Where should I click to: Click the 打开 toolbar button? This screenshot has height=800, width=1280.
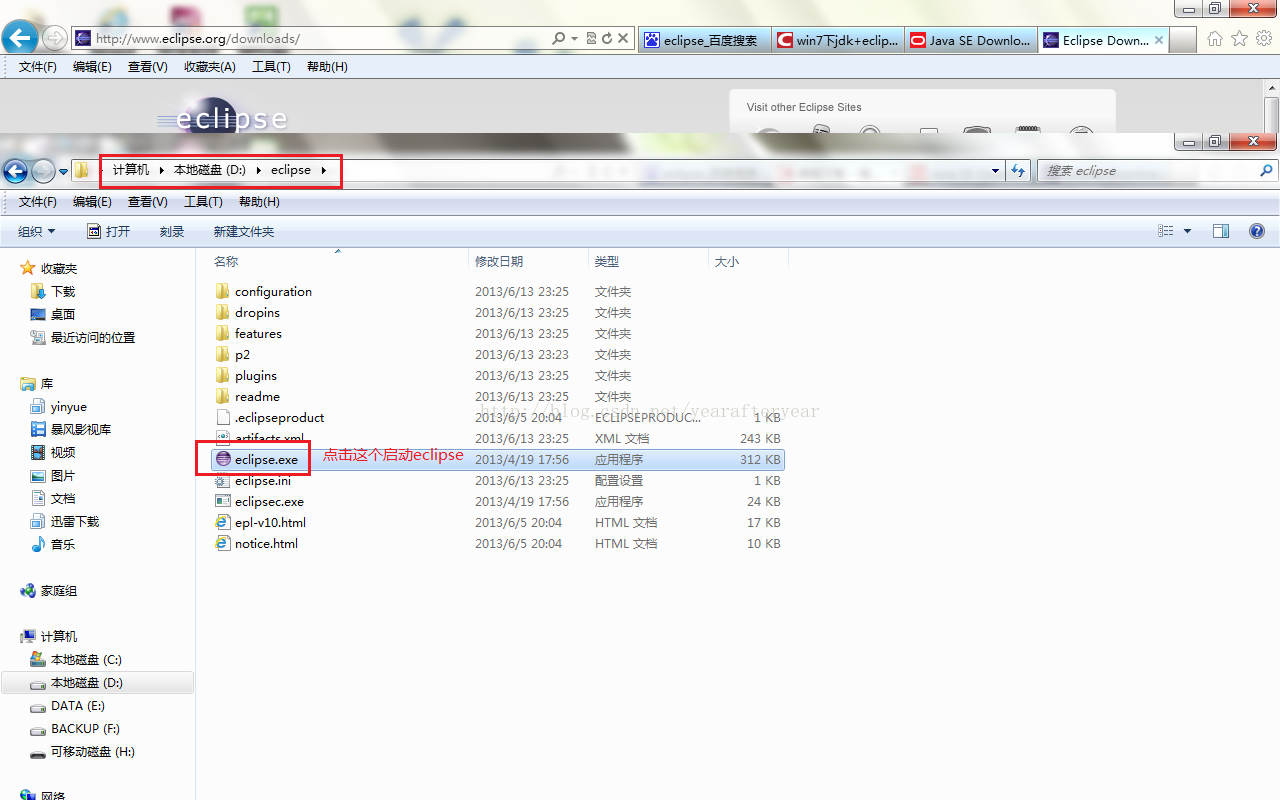[109, 231]
